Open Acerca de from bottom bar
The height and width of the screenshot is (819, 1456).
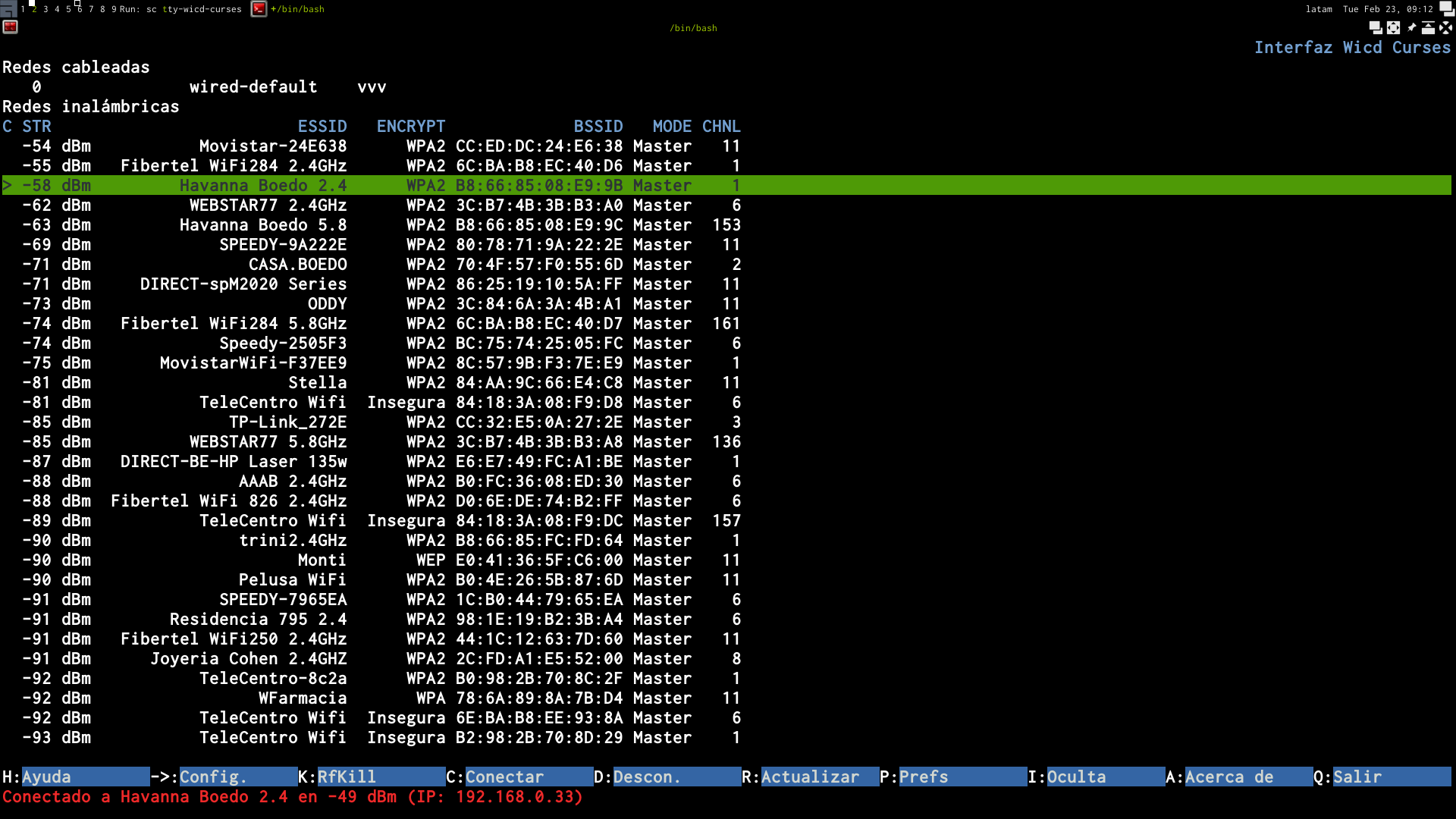tap(1248, 777)
